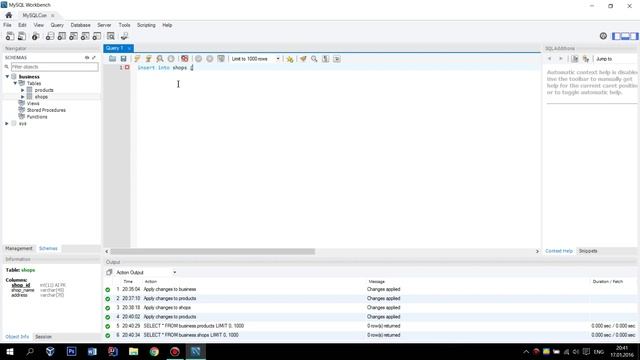Toggle autocommit mode icon in query toolbar
The height and width of the screenshot is (360, 640).
pos(221,59)
